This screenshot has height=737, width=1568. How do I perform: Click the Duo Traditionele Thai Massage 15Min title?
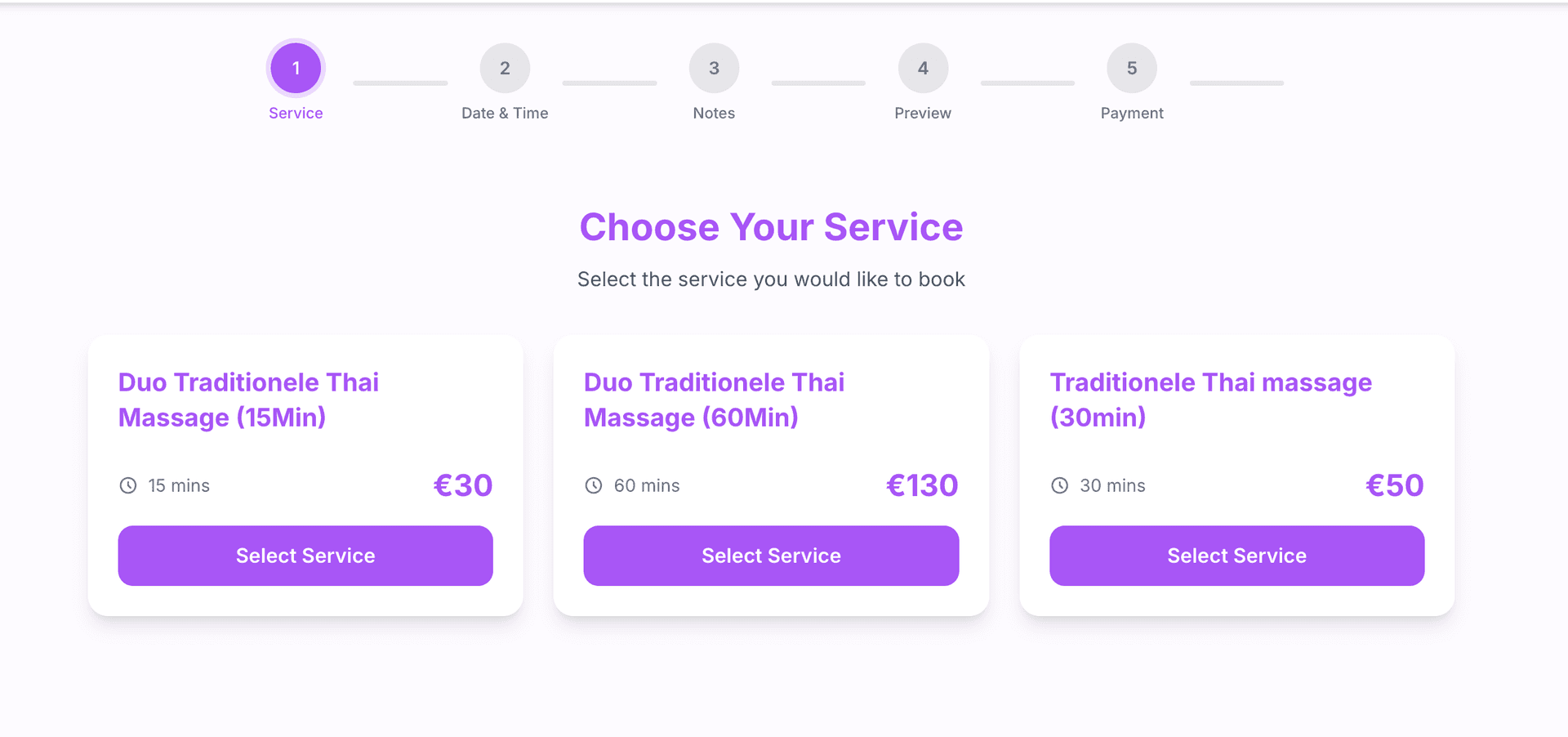pyautogui.click(x=248, y=400)
